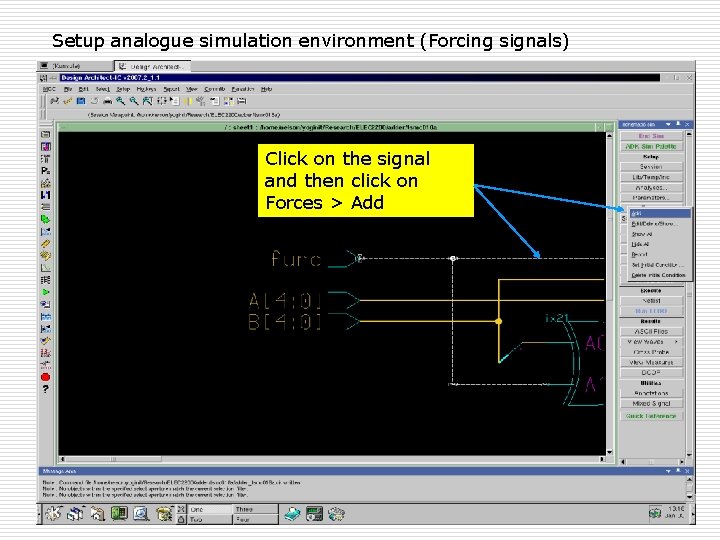Click the DCOP button
The width and height of the screenshot is (720, 540).
(651, 372)
